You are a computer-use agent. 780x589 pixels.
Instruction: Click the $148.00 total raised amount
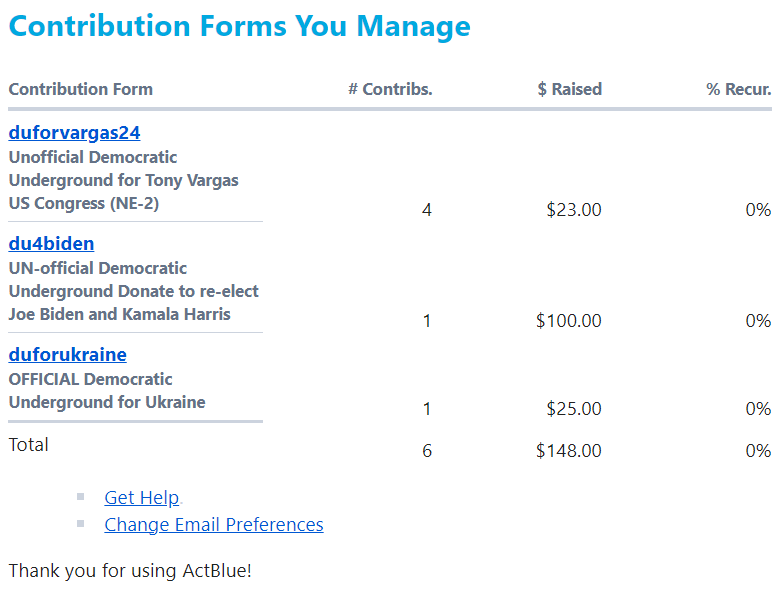click(x=569, y=450)
